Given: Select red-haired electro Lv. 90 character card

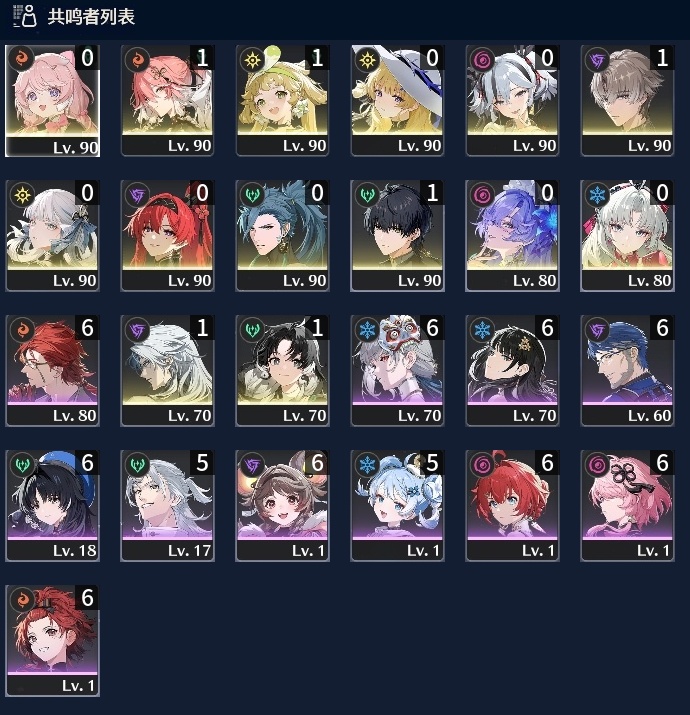Looking at the screenshot, I should tap(167, 235).
